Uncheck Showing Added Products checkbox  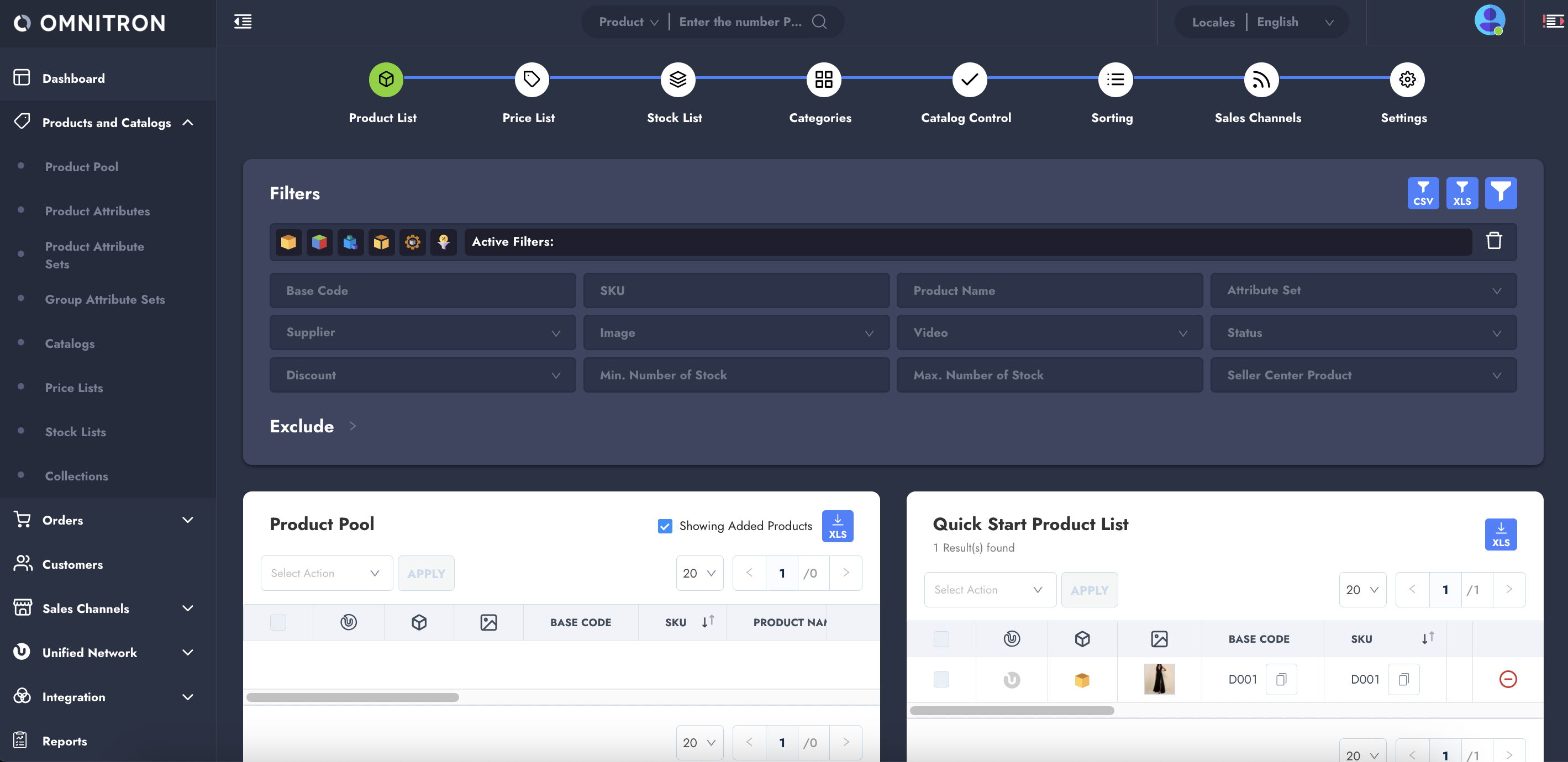pyautogui.click(x=665, y=526)
